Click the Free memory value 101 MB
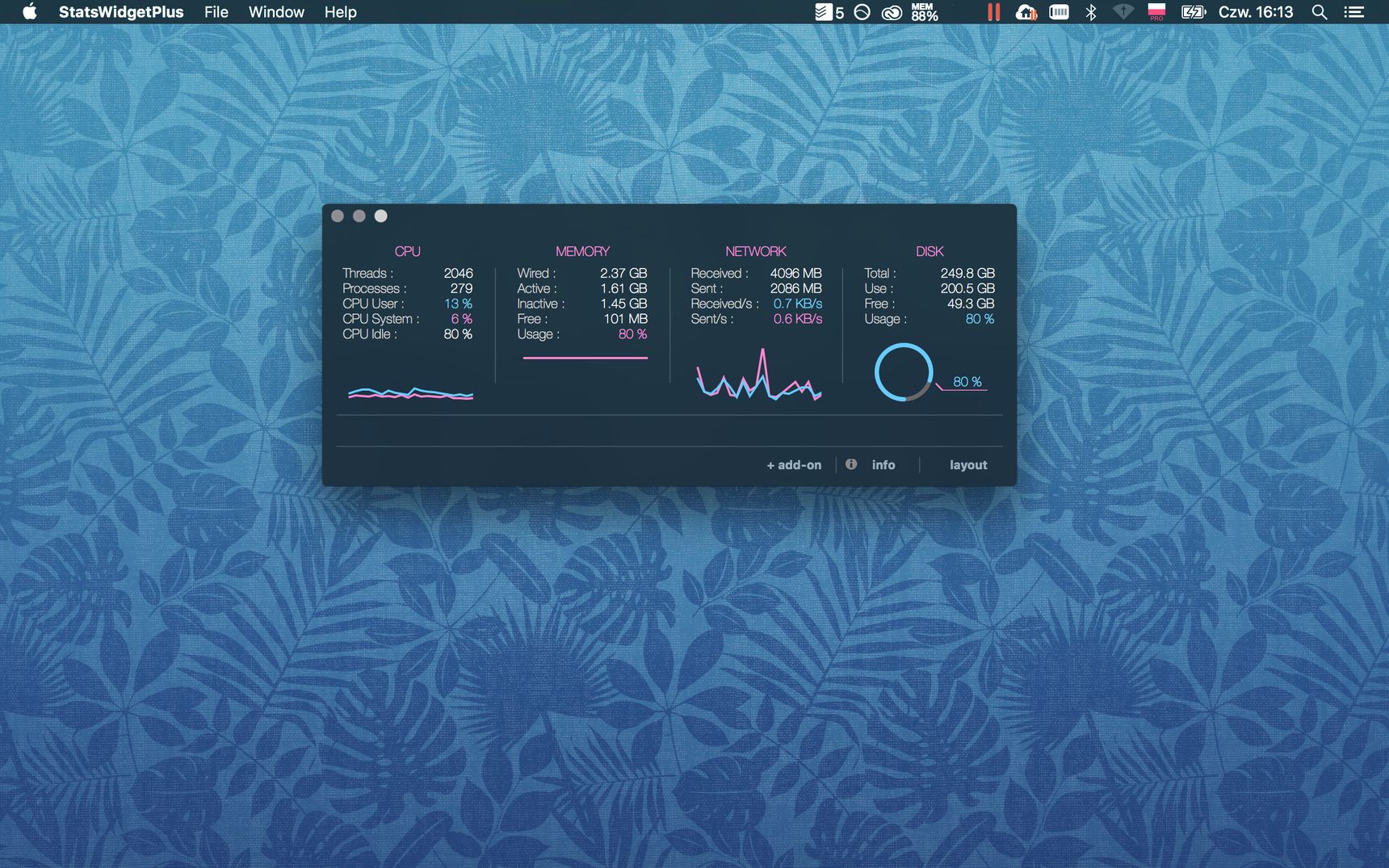 [x=625, y=319]
